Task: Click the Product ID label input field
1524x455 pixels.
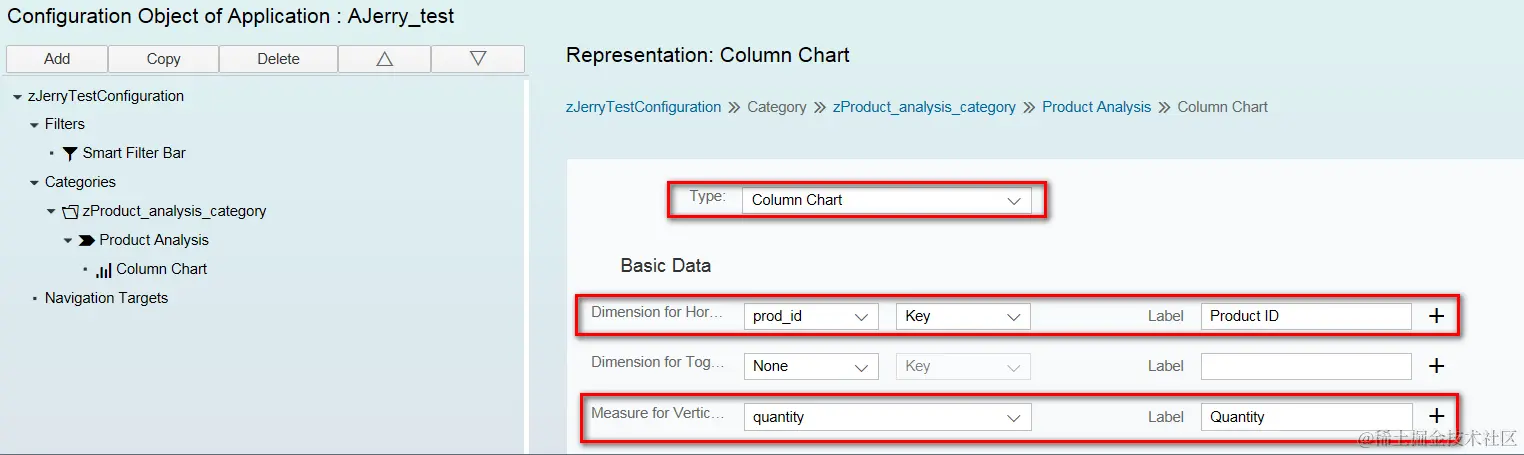Action: [x=1305, y=316]
